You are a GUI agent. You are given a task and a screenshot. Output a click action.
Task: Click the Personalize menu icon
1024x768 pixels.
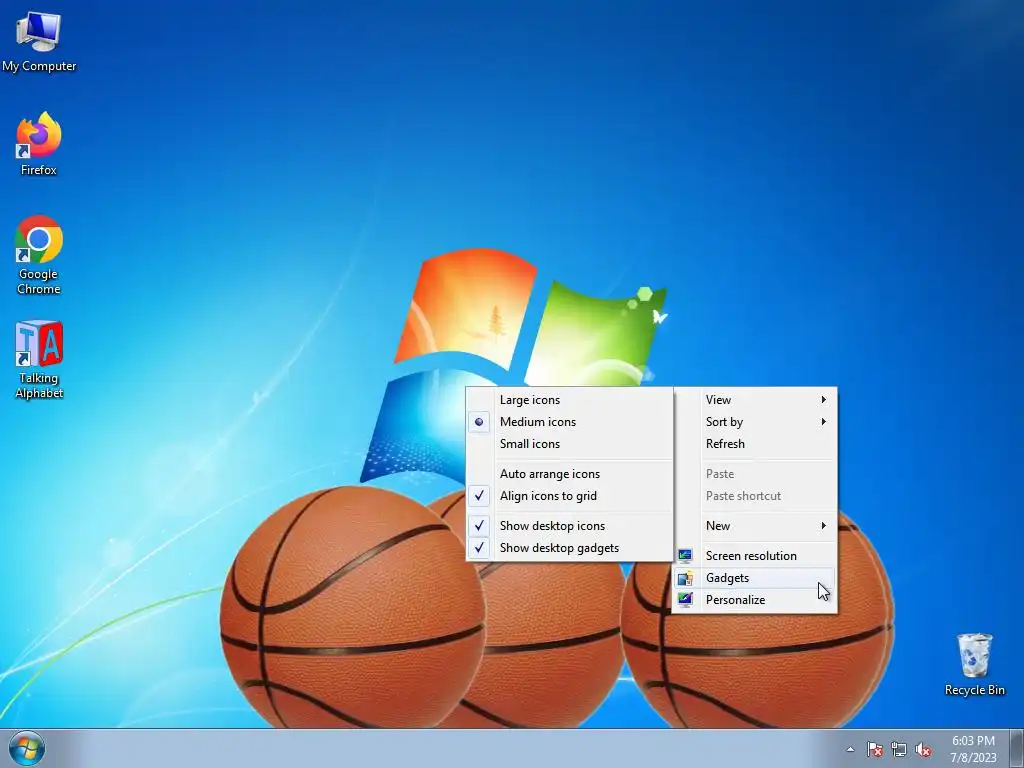pyautogui.click(x=685, y=600)
